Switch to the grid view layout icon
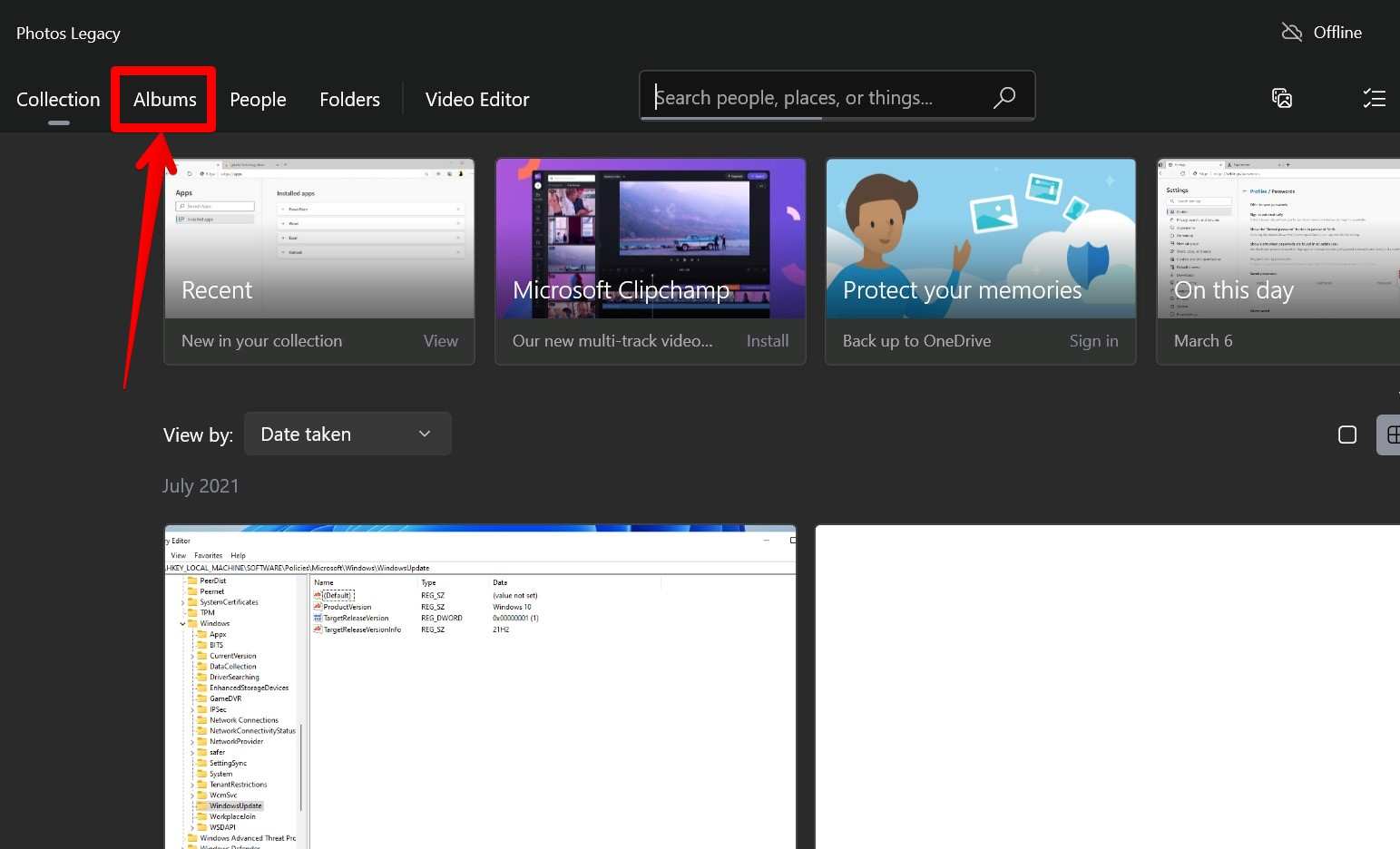The height and width of the screenshot is (849, 1400). click(x=1391, y=434)
